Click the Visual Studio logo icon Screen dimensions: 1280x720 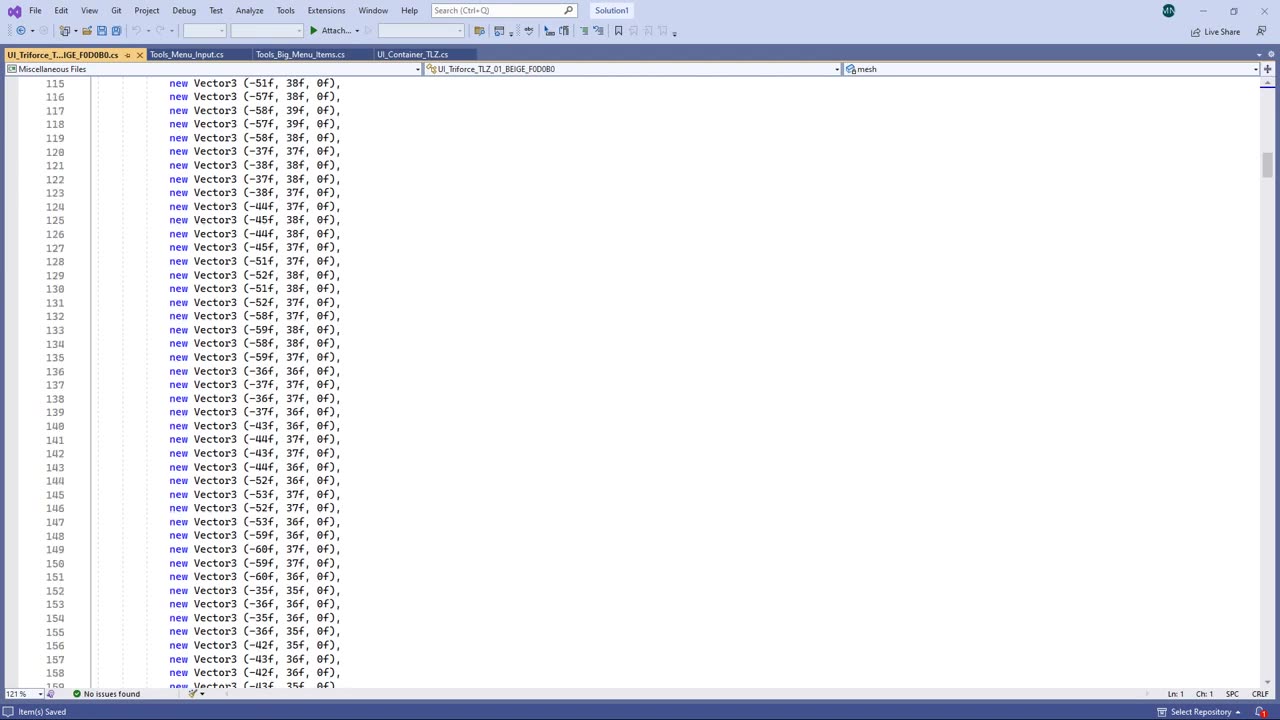tap(14, 11)
